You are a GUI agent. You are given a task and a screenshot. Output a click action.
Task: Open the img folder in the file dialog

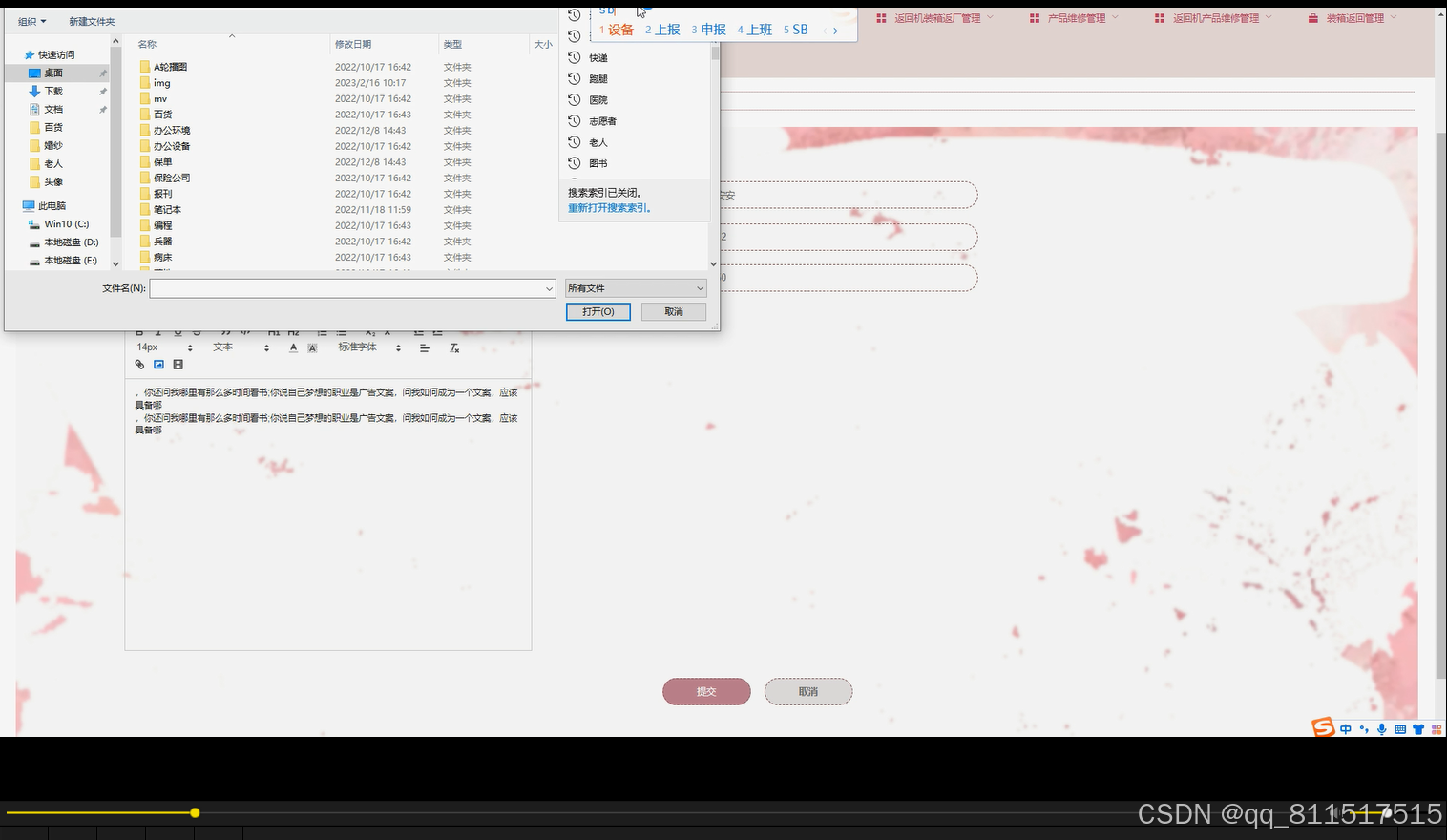(161, 82)
